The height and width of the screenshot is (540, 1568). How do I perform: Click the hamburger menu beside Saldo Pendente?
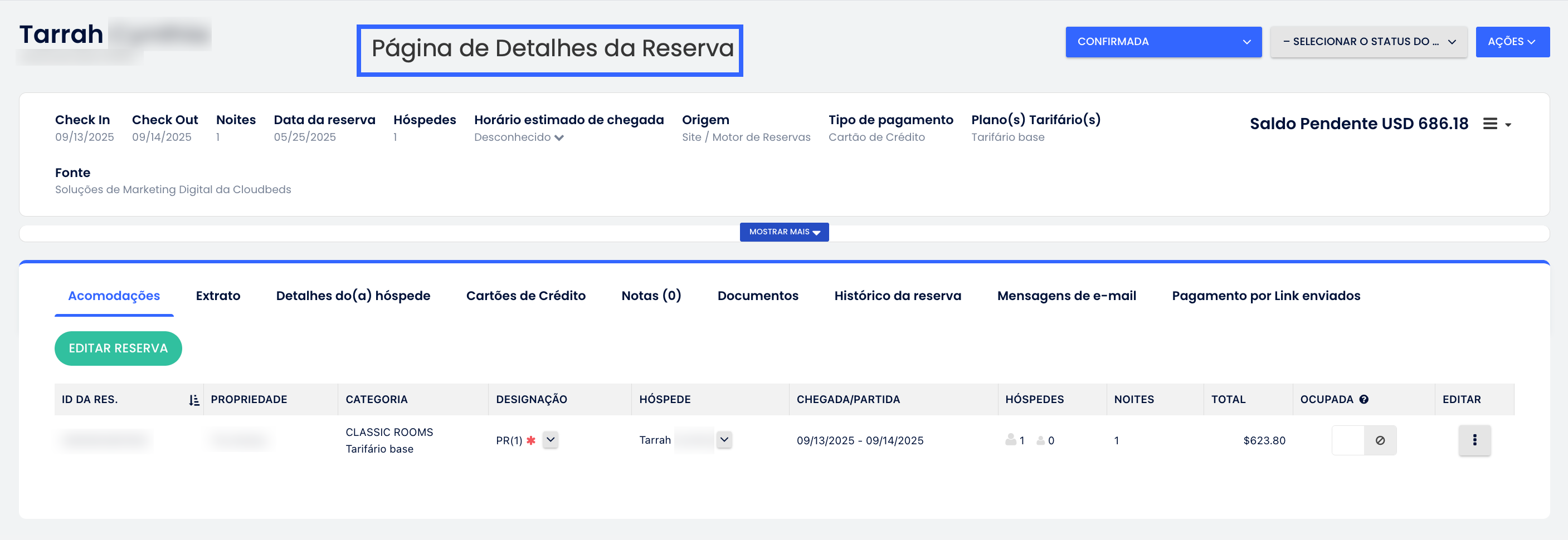click(x=1489, y=124)
